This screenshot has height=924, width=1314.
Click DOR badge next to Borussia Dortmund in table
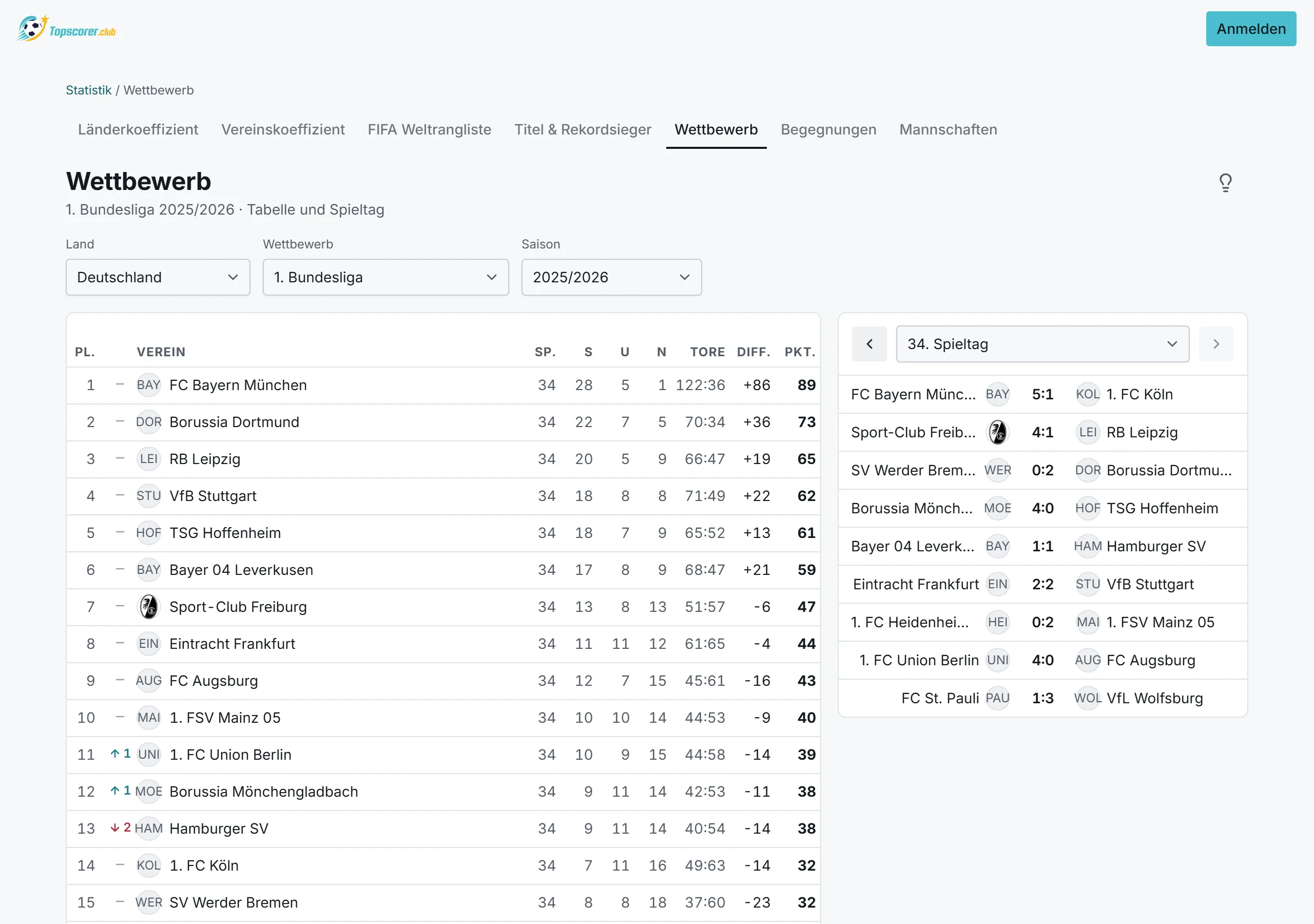(149, 422)
